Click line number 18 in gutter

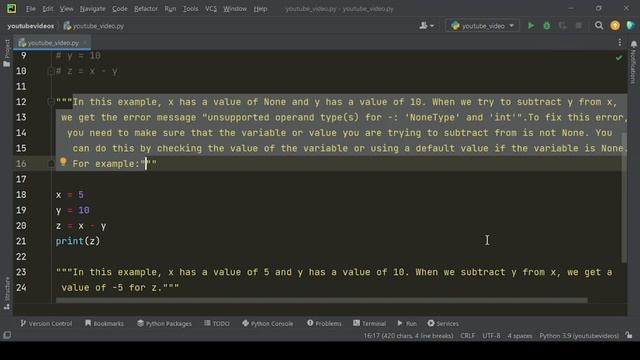[x=21, y=195]
